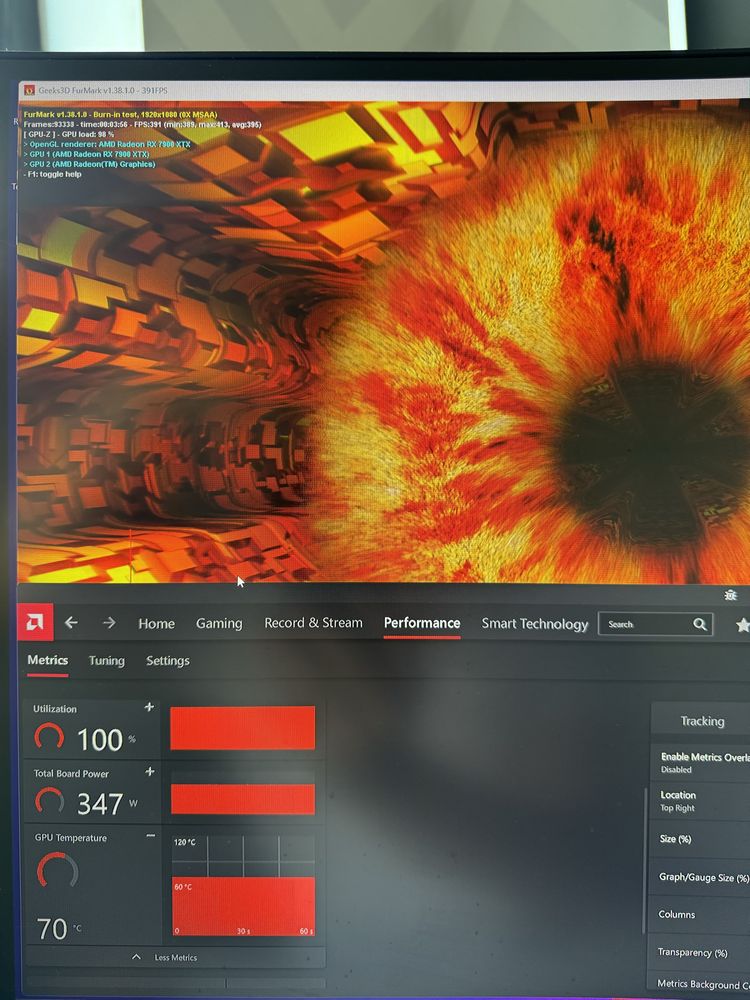
Task: Expand Total Board Power plus icon
Action: point(150,771)
